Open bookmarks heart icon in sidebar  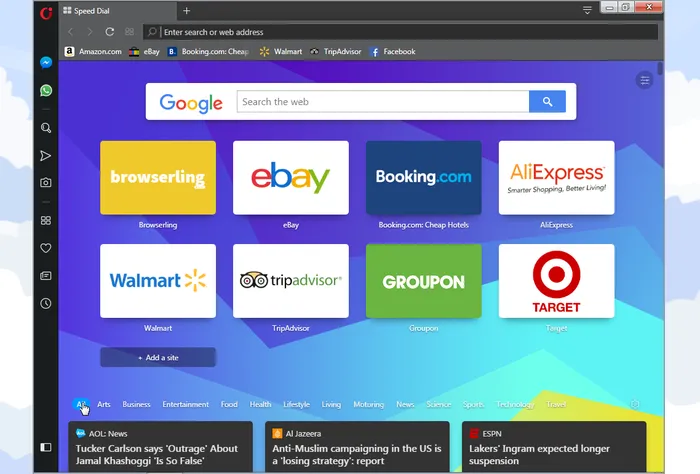coord(46,248)
